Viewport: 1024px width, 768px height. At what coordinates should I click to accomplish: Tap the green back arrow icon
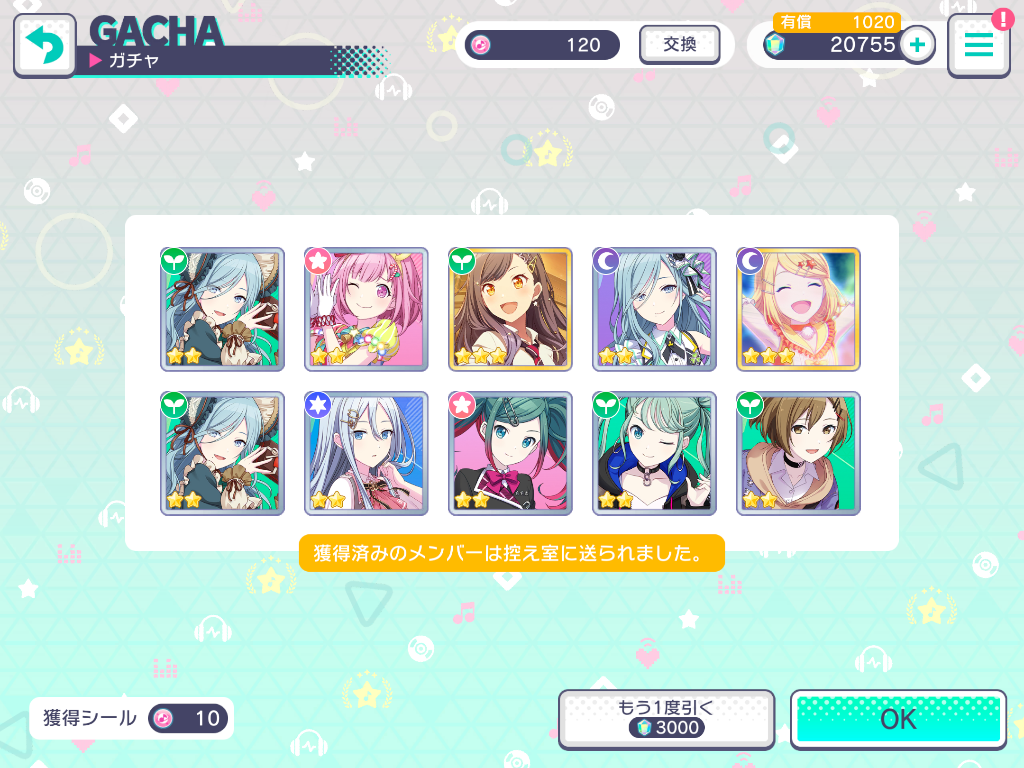point(44,46)
